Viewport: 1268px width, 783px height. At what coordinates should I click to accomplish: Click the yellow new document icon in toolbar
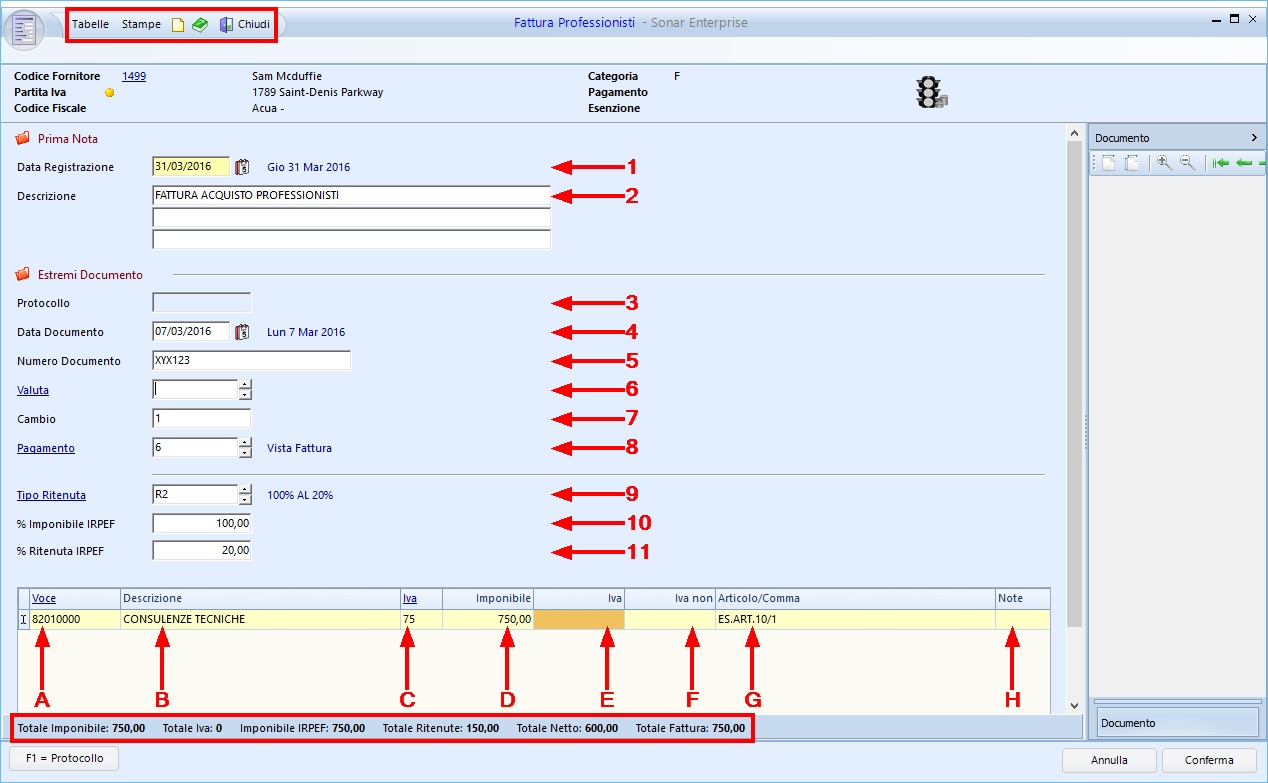click(178, 24)
